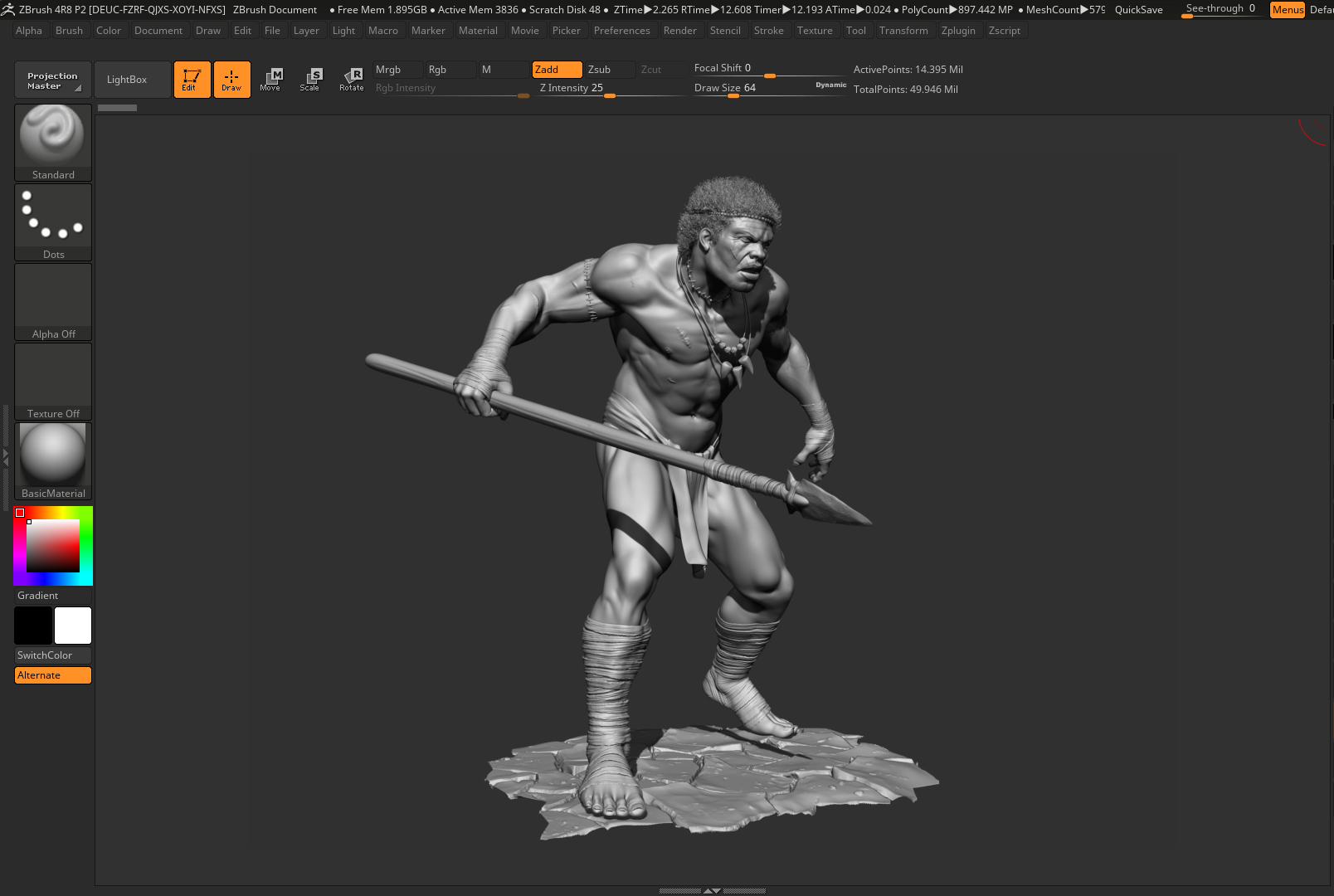Screen dimensions: 1334x896
Task: Click ActivePoints: 14.395 Mil readout
Action: pyautogui.click(x=908, y=70)
